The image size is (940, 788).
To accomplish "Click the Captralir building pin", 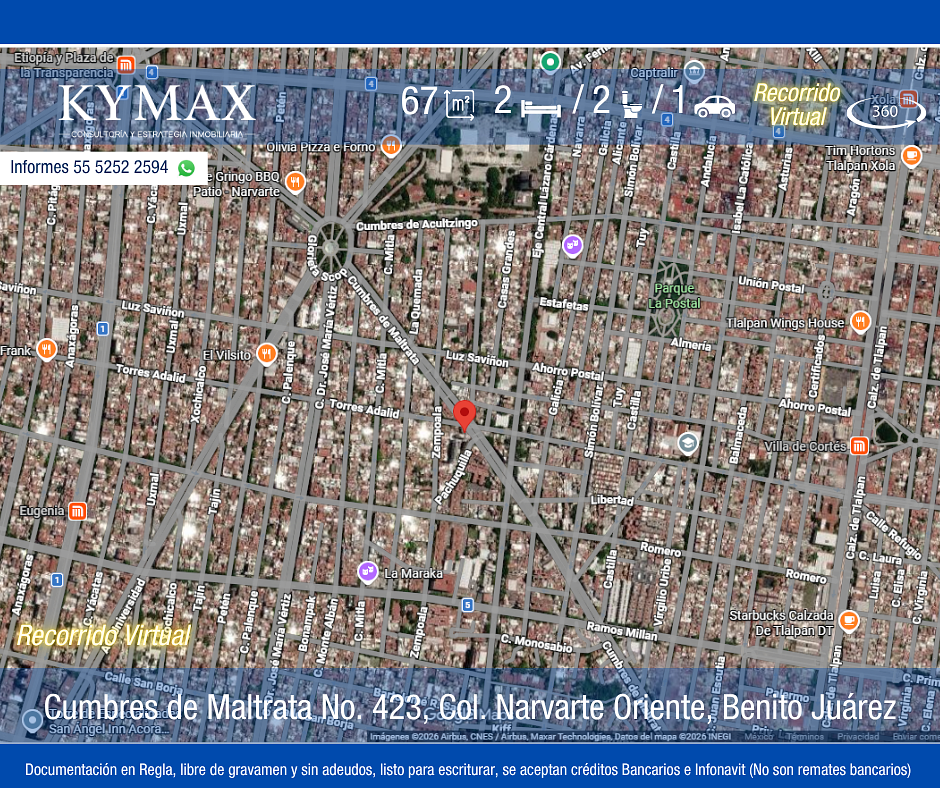I will click(694, 71).
